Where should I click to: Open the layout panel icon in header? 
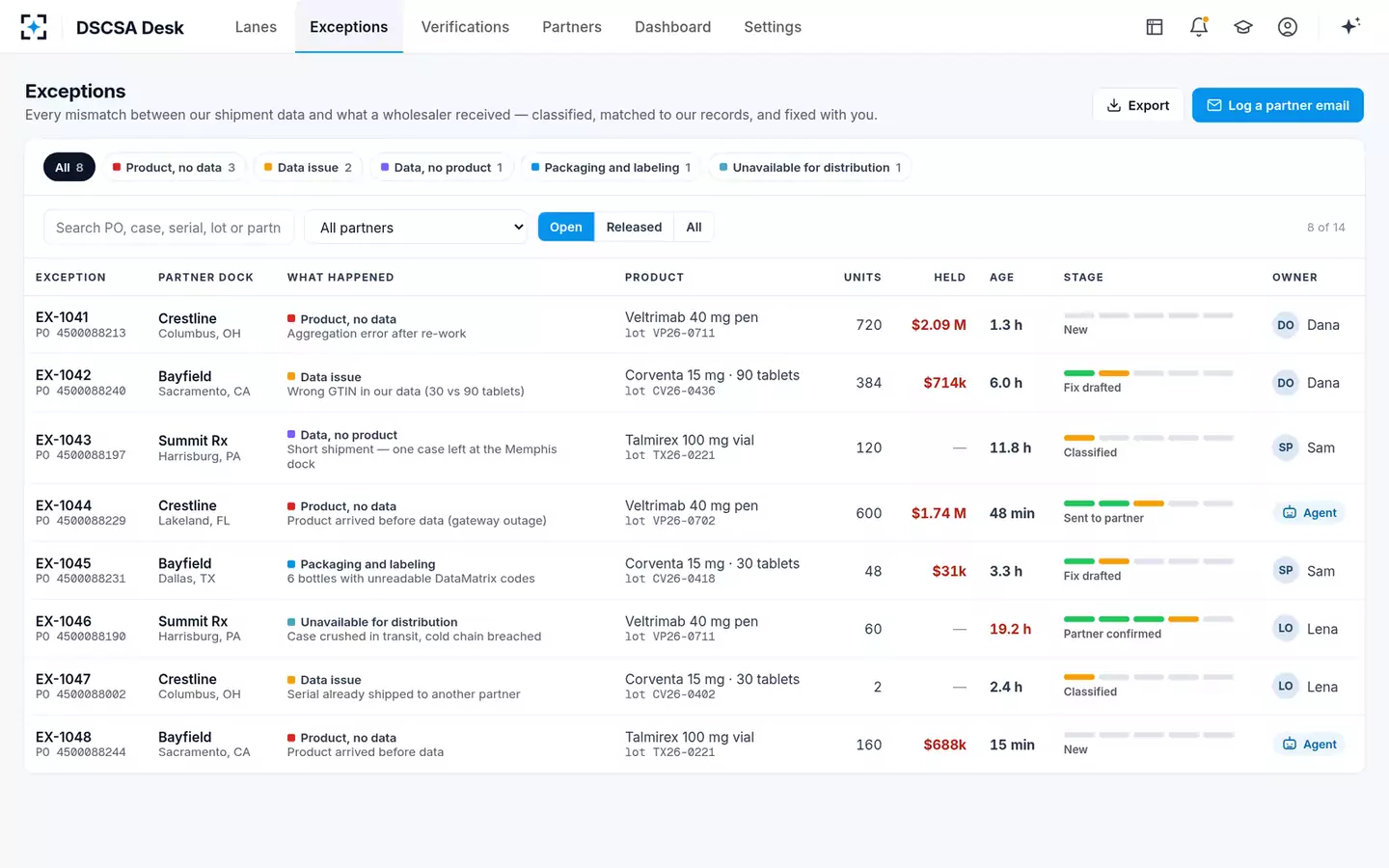(1155, 27)
